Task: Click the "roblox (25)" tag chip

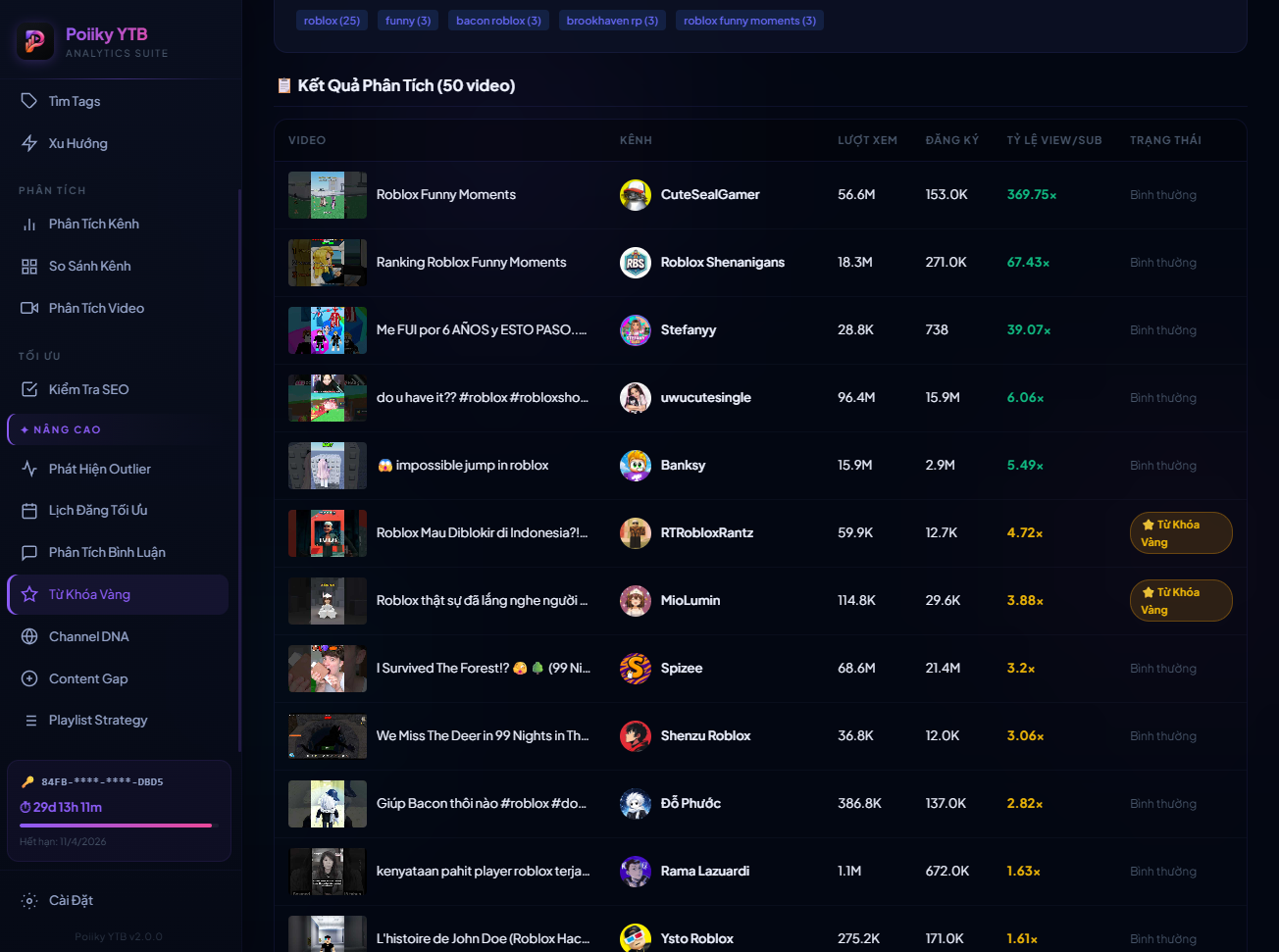Action: tap(332, 21)
